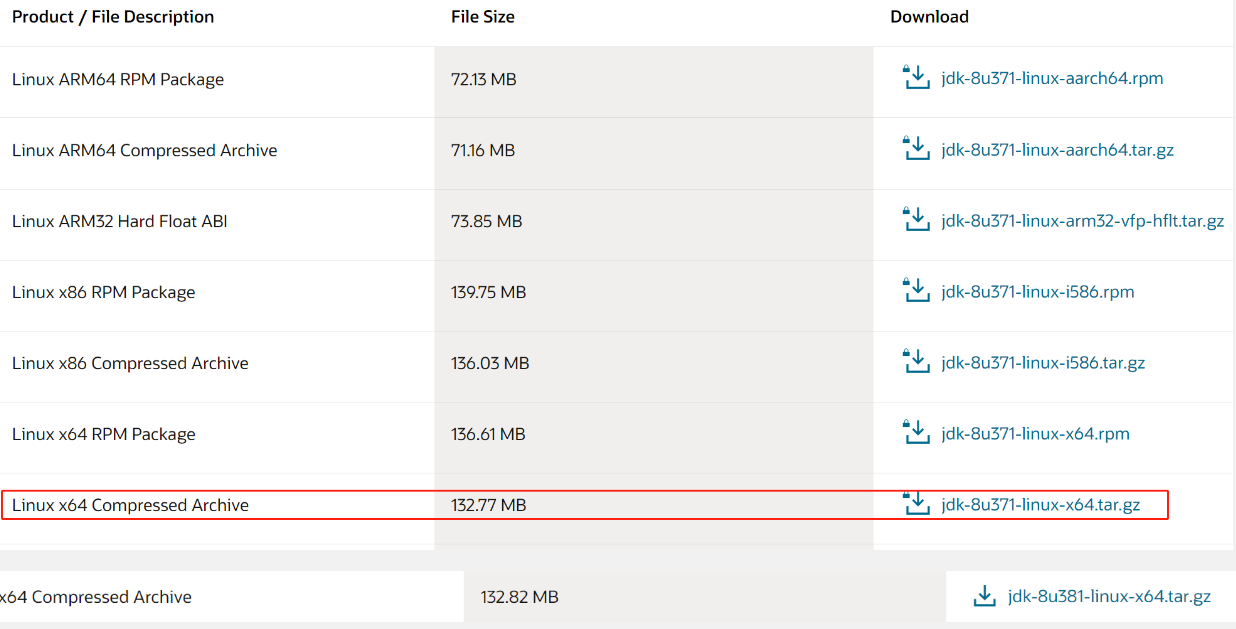
Task: Select Linux ARM64 RPM Package text
Action: pyautogui.click(x=118, y=79)
